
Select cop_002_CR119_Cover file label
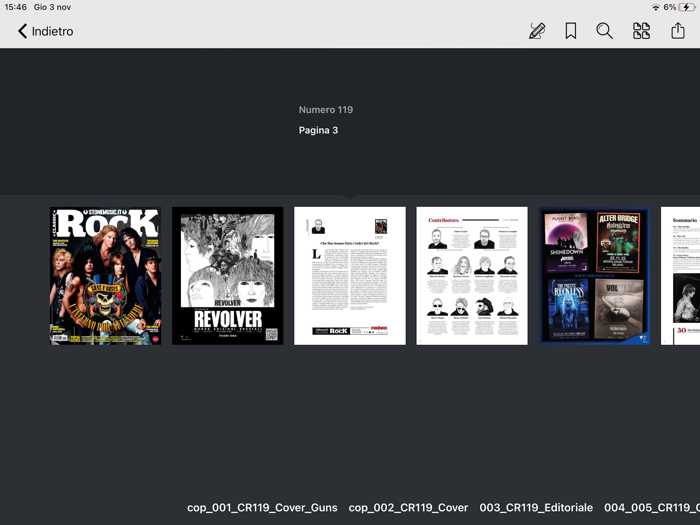(x=408, y=508)
